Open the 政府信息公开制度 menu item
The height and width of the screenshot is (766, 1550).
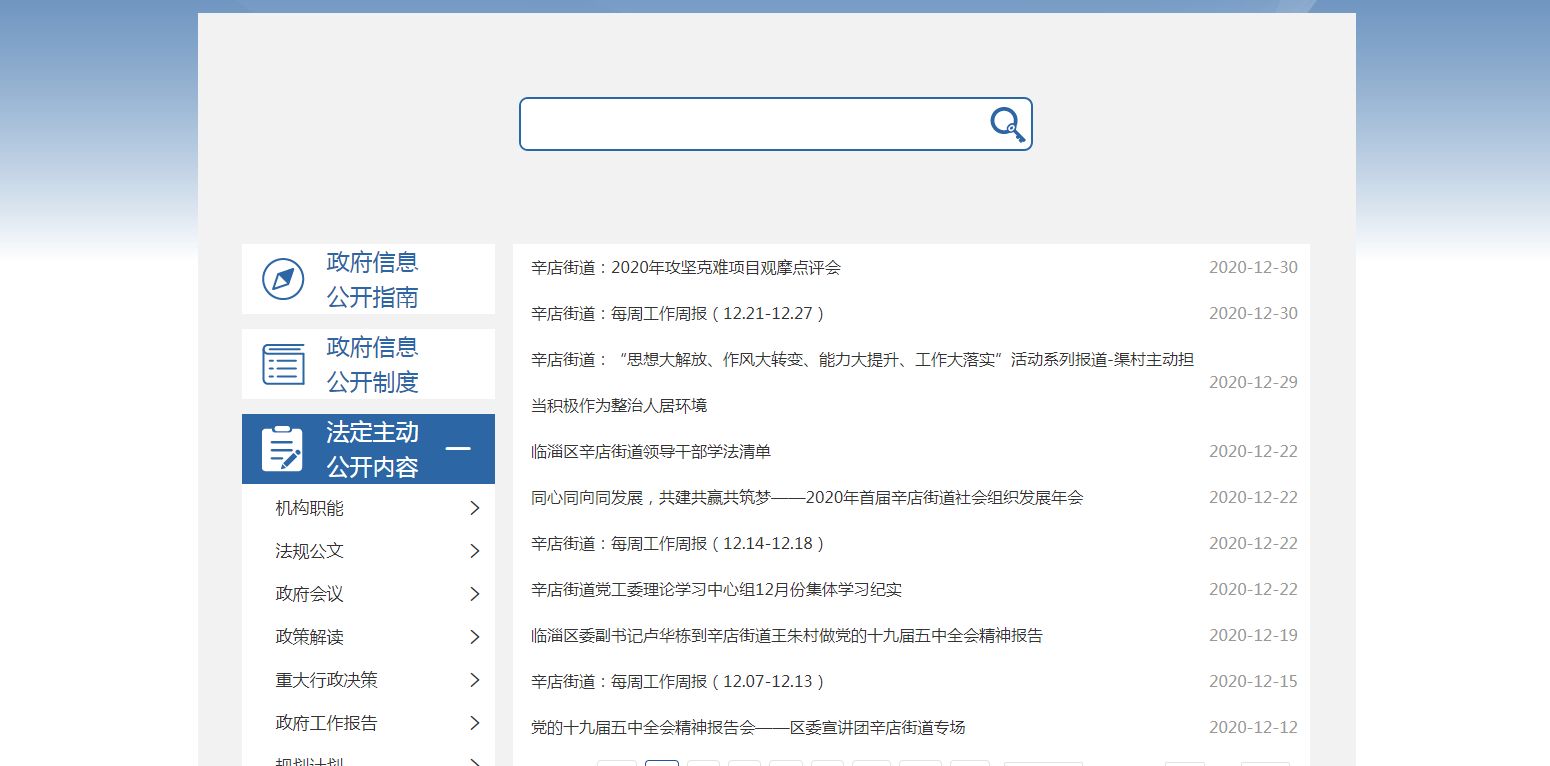click(x=372, y=364)
